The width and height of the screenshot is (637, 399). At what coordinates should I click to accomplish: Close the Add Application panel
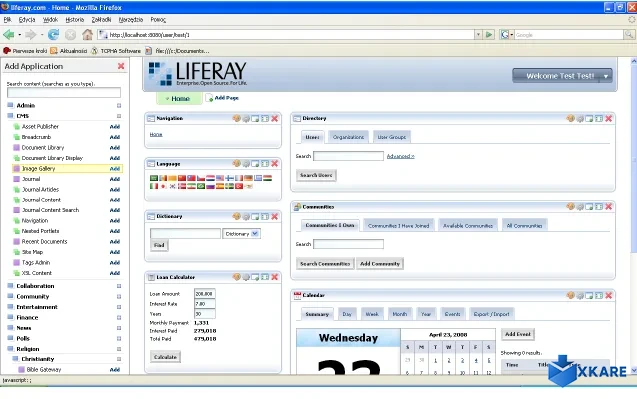pos(121,66)
